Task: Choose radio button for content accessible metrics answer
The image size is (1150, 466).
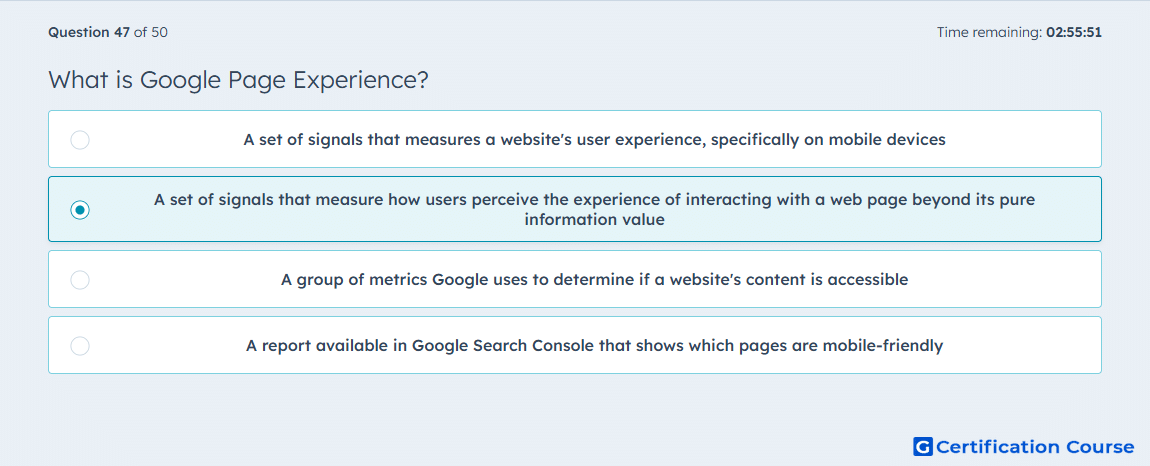Action: [80, 280]
